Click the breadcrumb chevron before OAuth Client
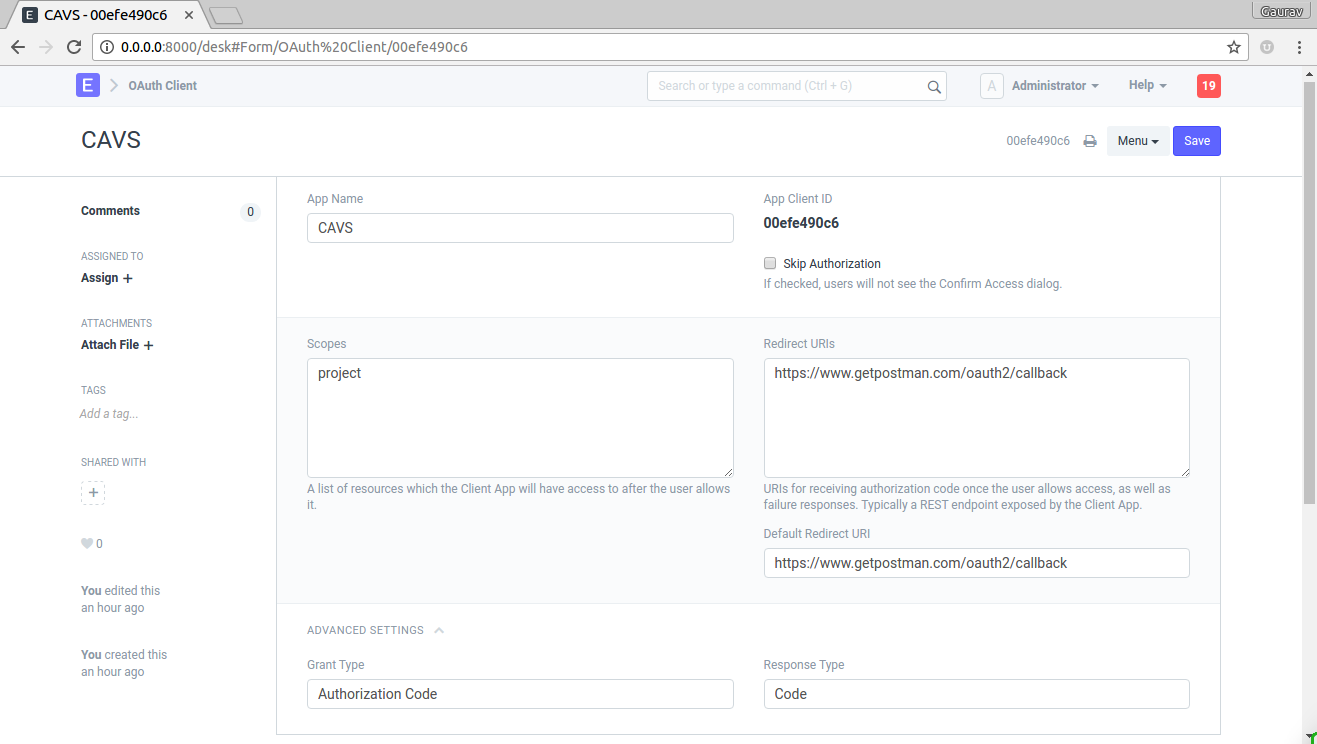This screenshot has height=744, width=1317. (x=114, y=85)
